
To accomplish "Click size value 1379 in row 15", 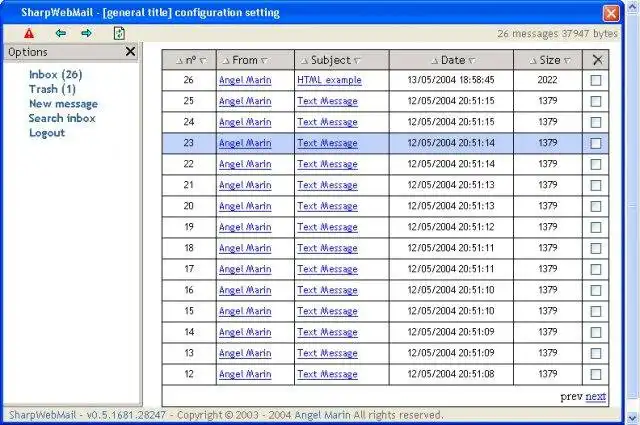I will (547, 311).
